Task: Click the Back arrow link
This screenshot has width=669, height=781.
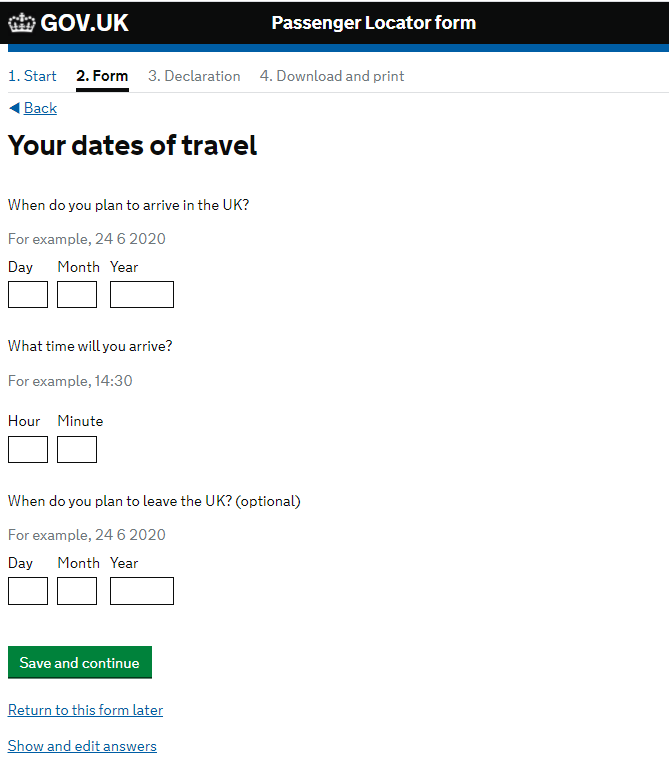Action: coord(33,108)
